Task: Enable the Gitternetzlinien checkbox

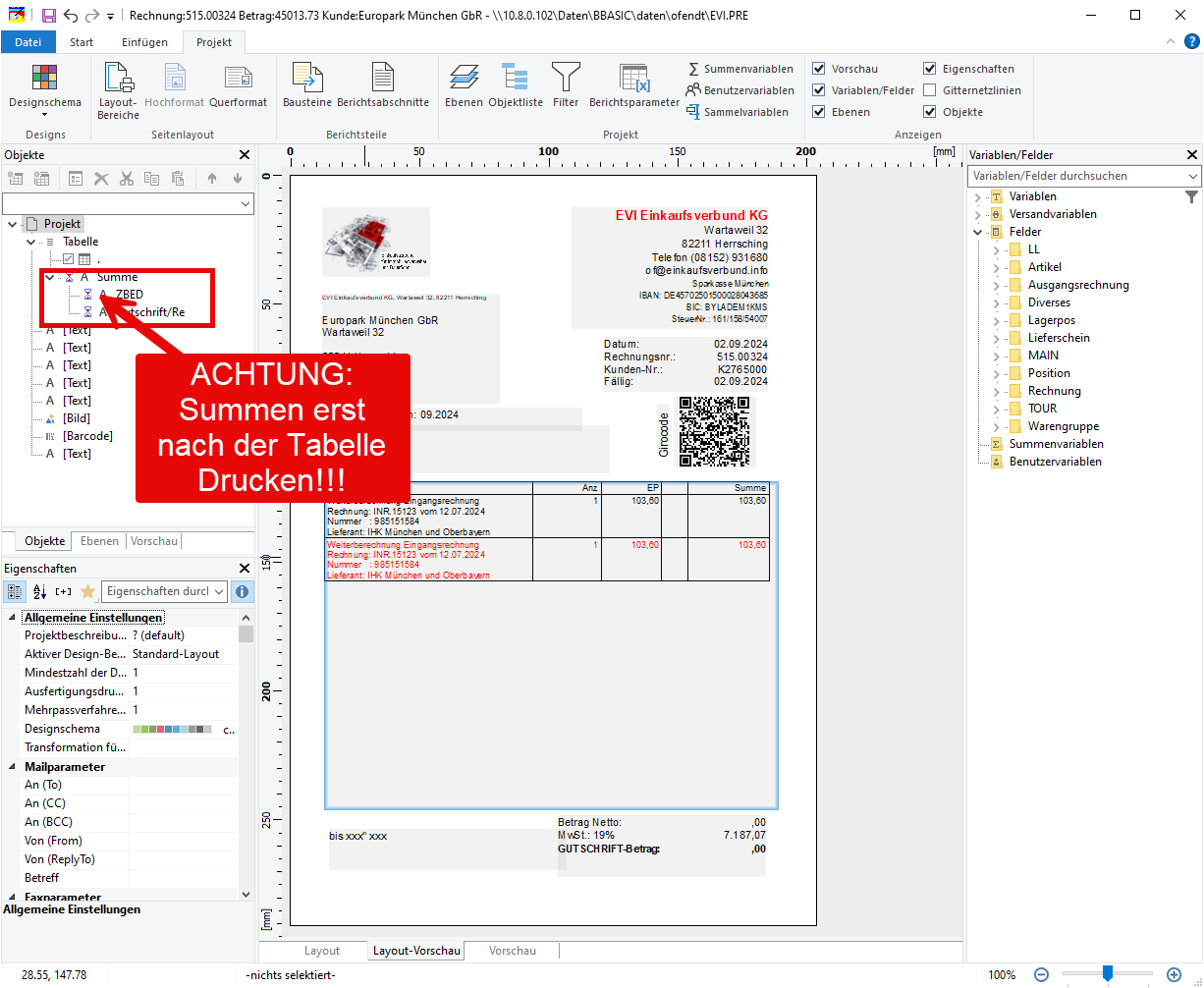Action: (930, 90)
